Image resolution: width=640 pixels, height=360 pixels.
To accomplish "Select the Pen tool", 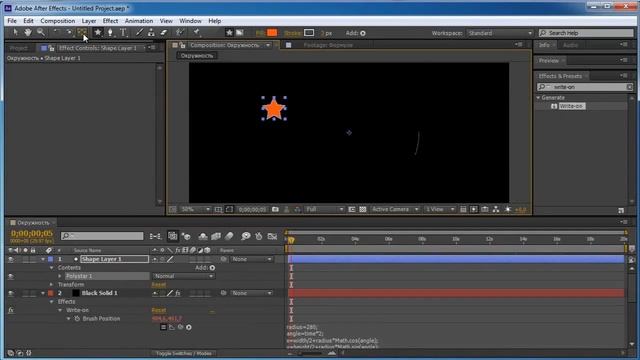I will coord(110,32).
